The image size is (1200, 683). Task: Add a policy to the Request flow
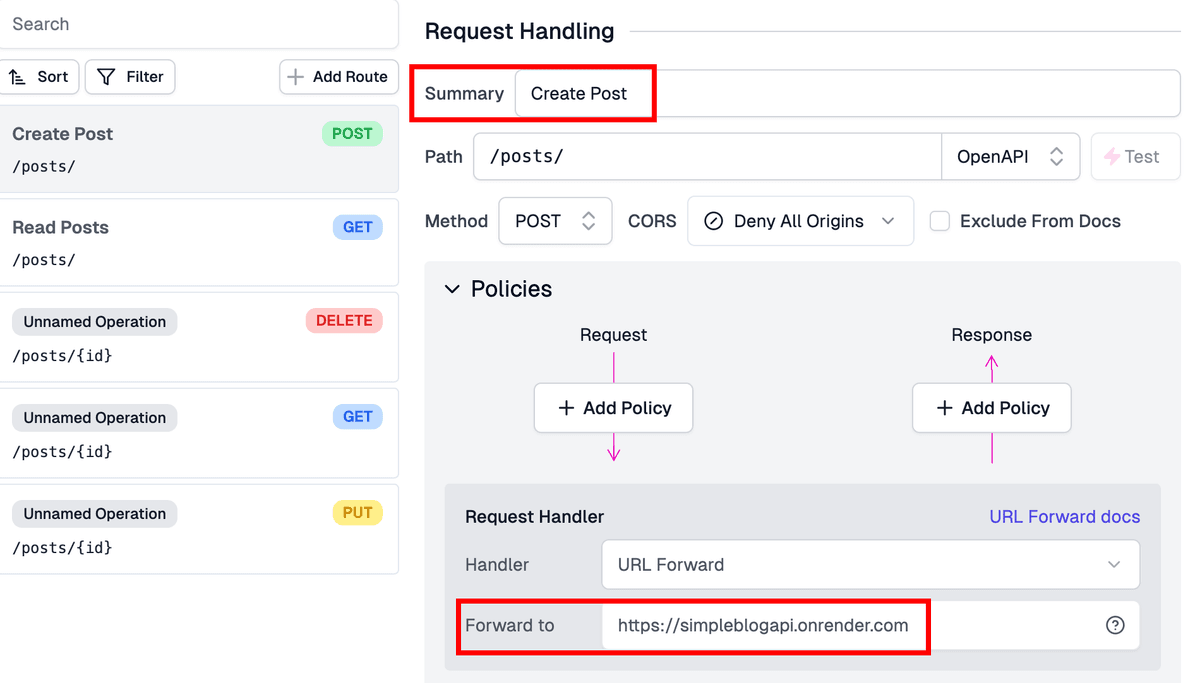[613, 408]
